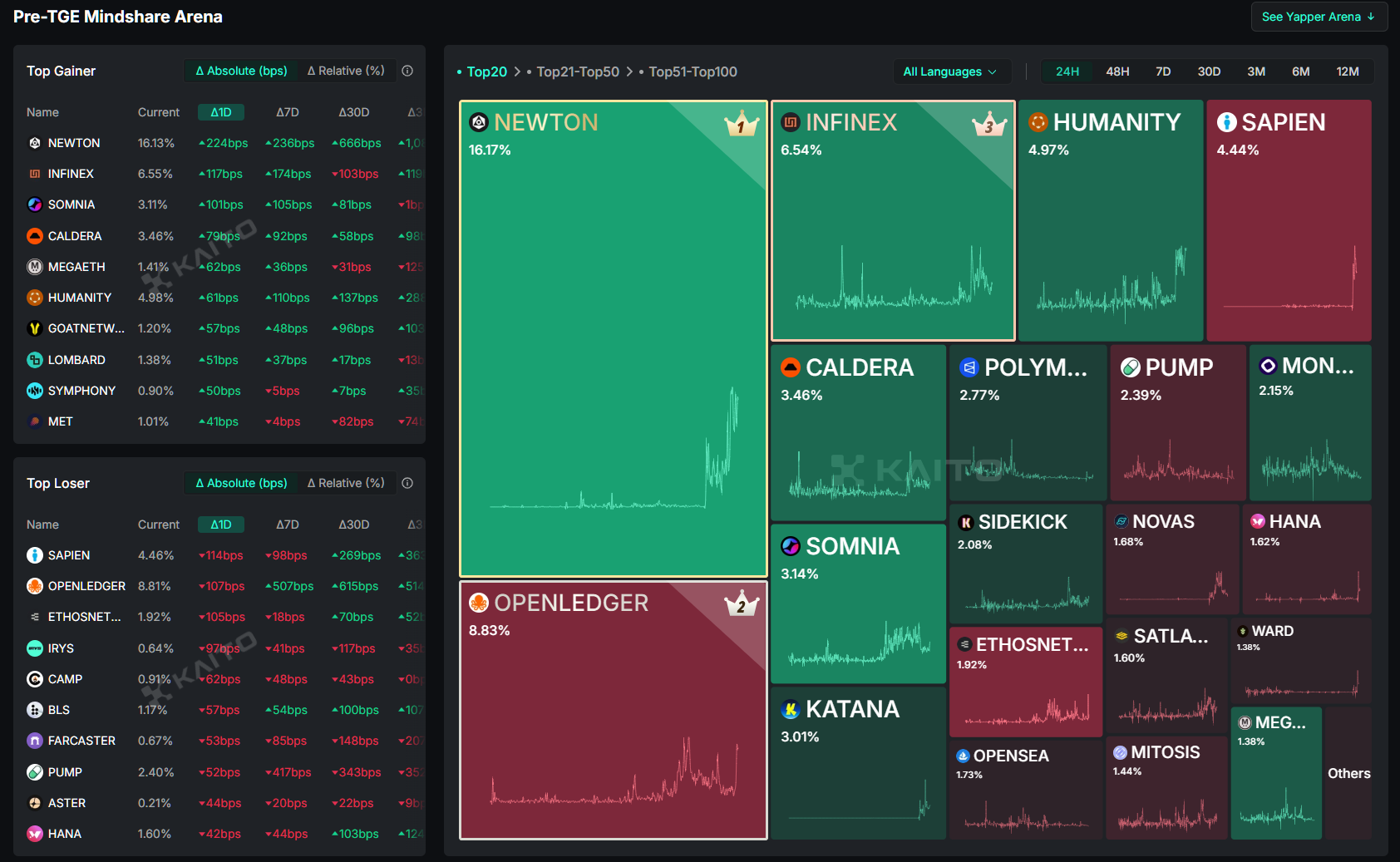Viewport: 1400px width, 862px height.
Task: Click the CALDERA icon in Top Gainer list
Action: point(35,236)
